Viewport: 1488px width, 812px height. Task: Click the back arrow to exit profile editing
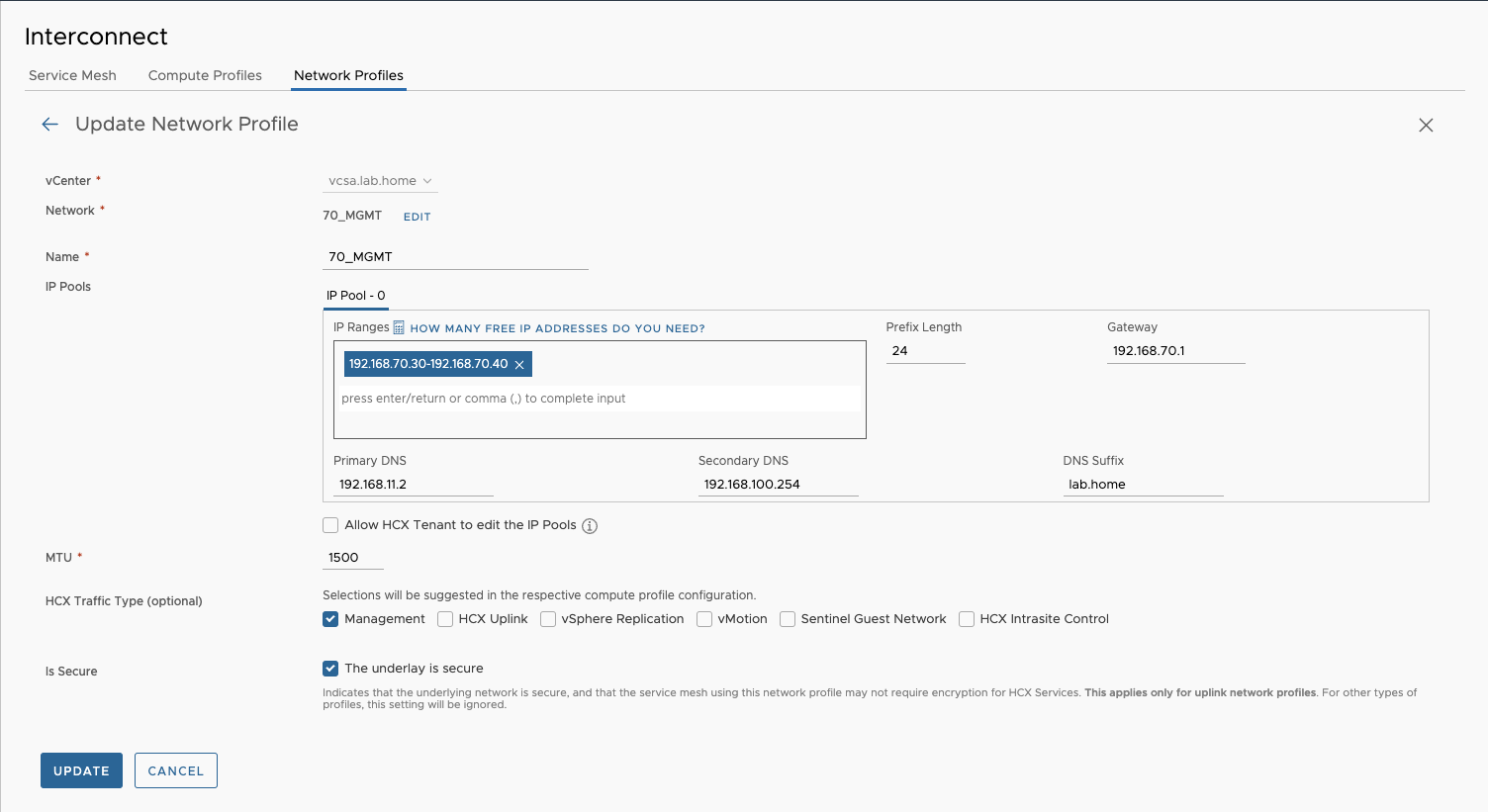click(49, 124)
